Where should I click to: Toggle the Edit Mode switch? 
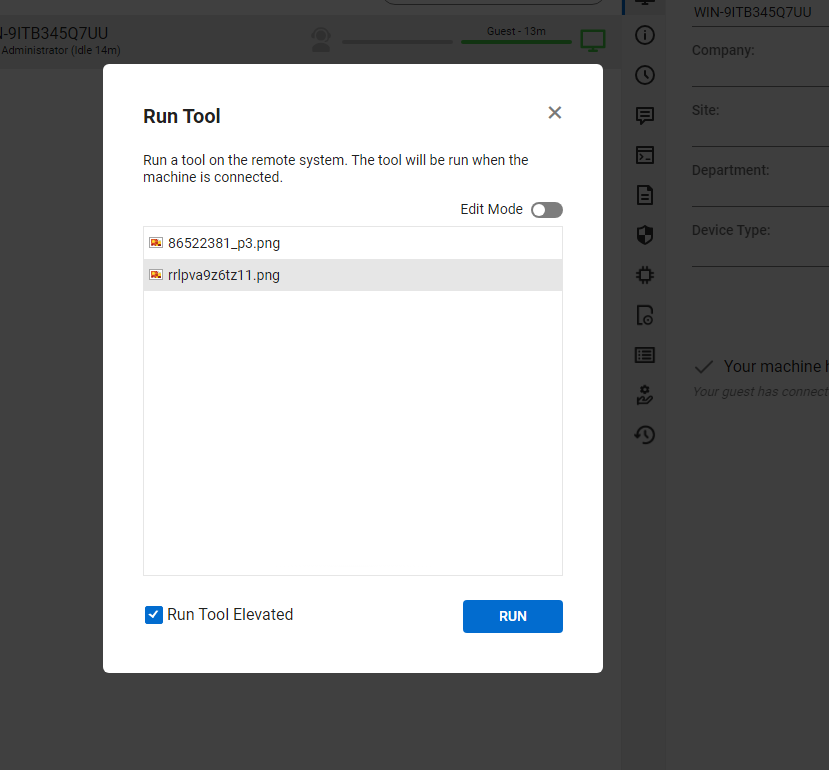[x=547, y=210]
